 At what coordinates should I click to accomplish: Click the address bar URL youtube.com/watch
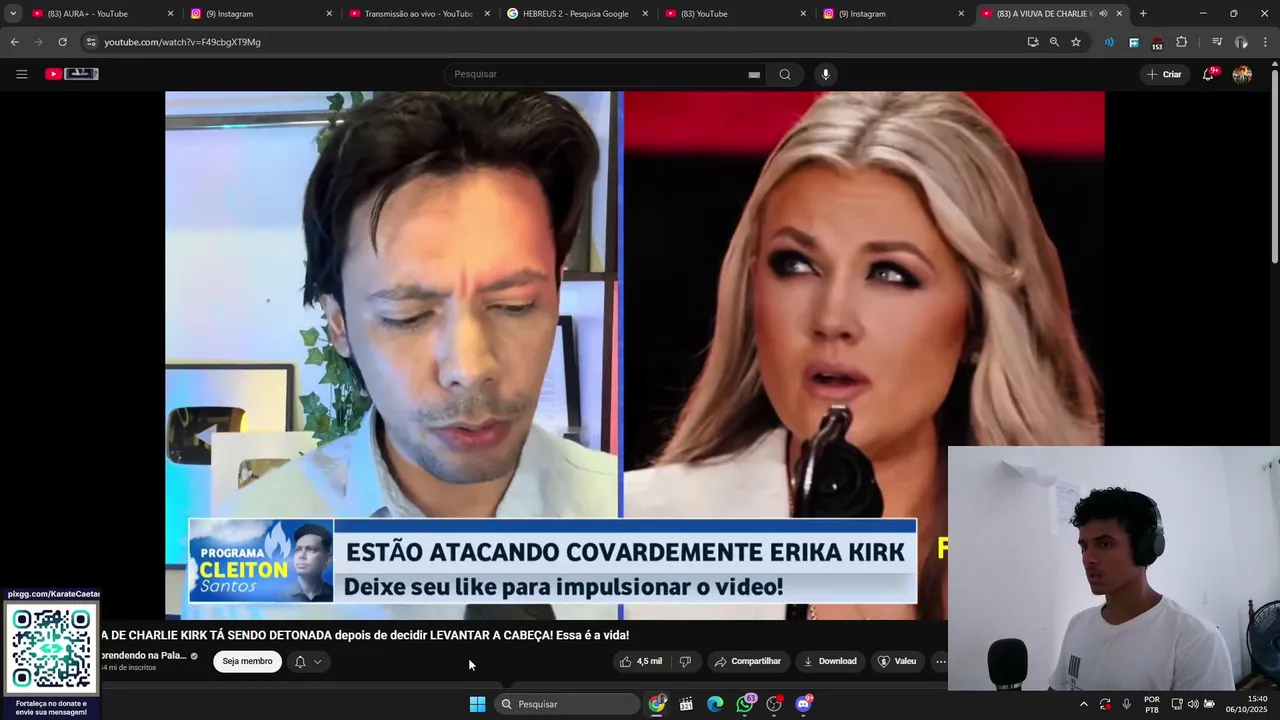coord(182,42)
